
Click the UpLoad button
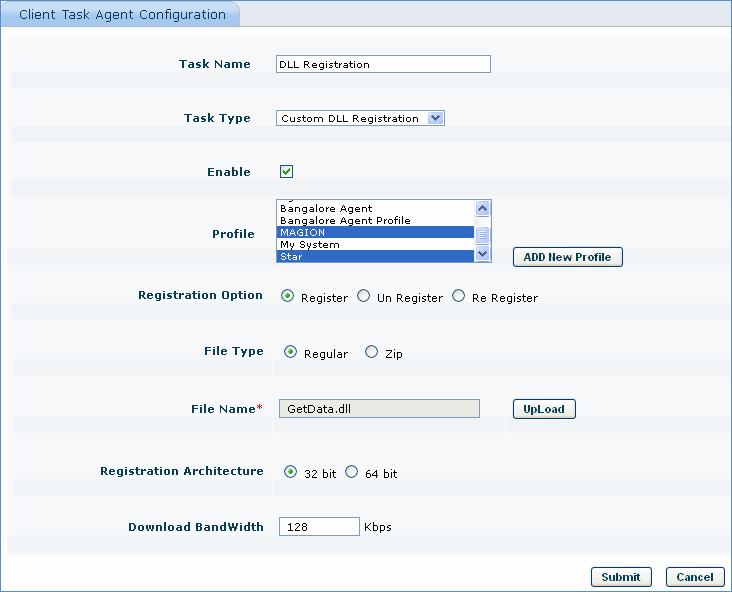click(544, 409)
